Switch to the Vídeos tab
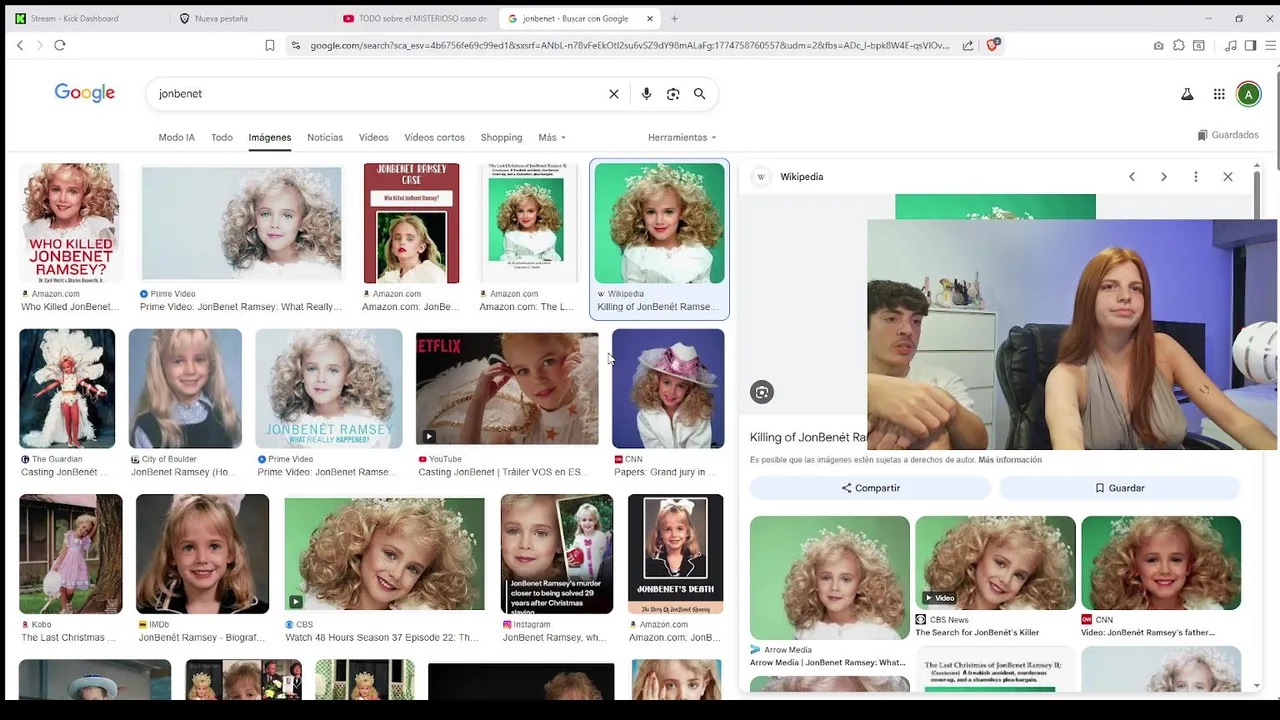 point(373,137)
